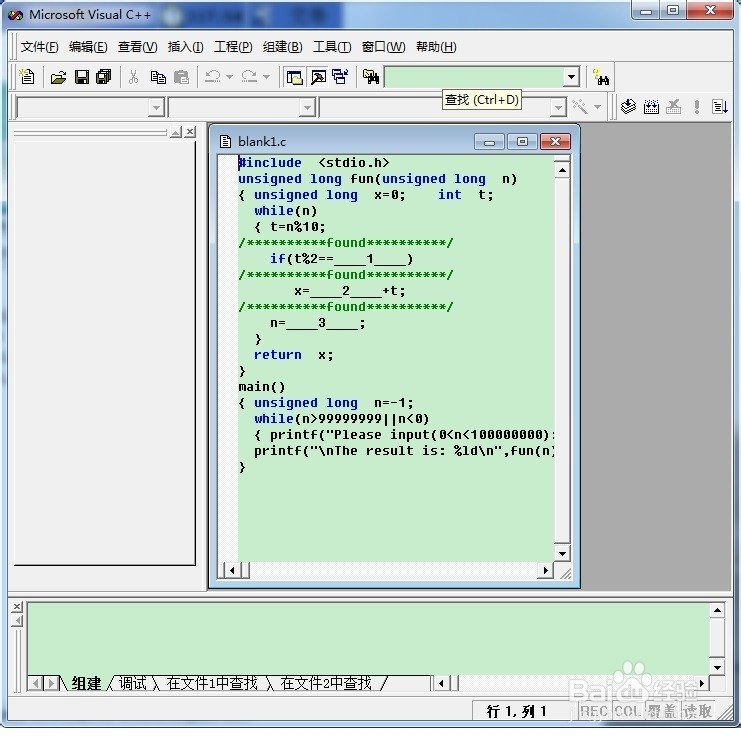Open the 编辑(E) menu

coord(88,47)
